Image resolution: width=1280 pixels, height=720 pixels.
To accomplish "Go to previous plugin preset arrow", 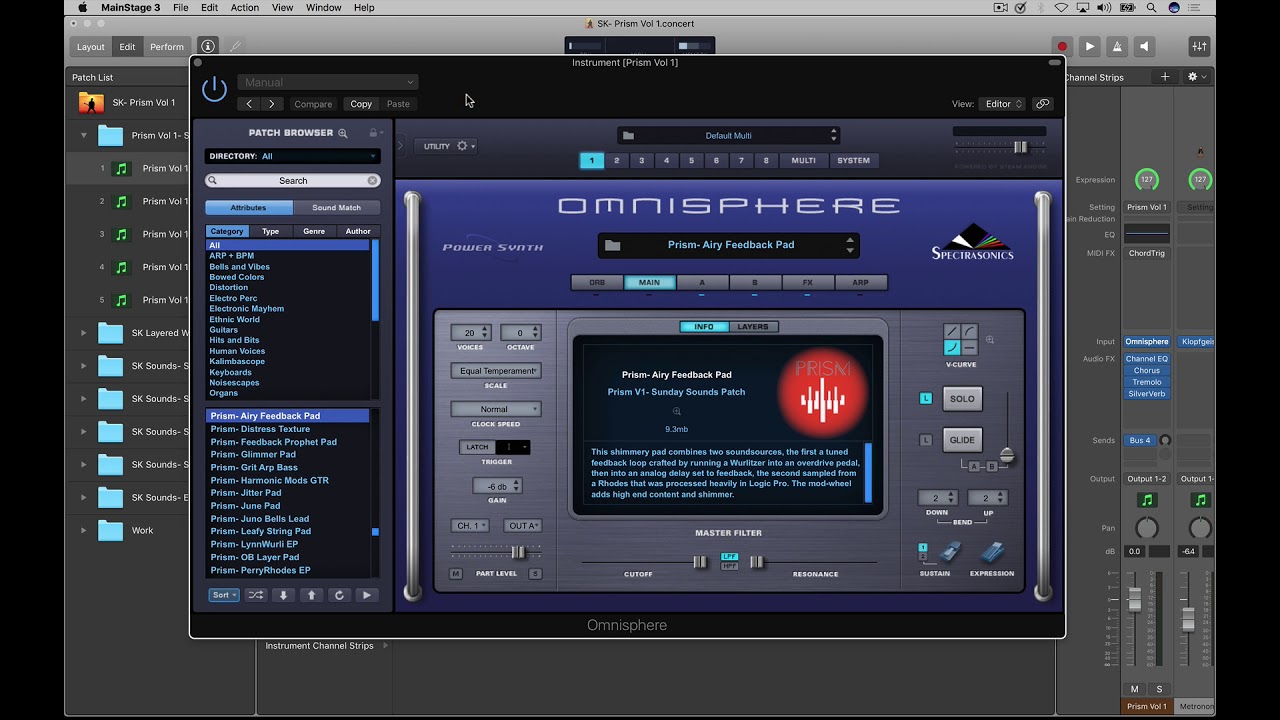I will 250,104.
